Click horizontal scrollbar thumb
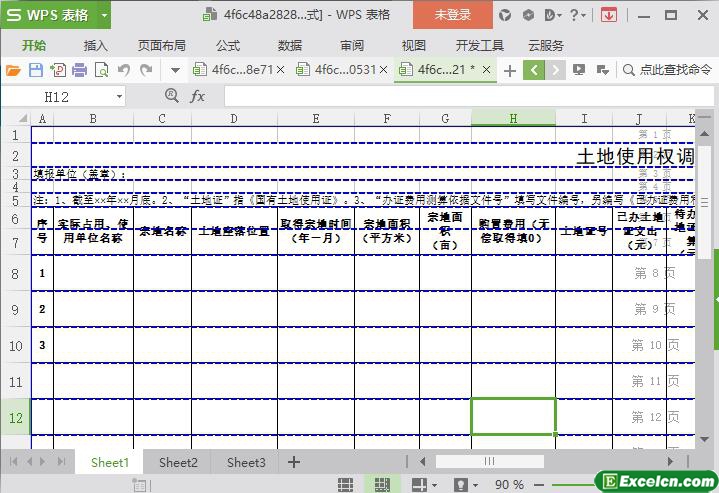The height and width of the screenshot is (493, 719). 489,461
